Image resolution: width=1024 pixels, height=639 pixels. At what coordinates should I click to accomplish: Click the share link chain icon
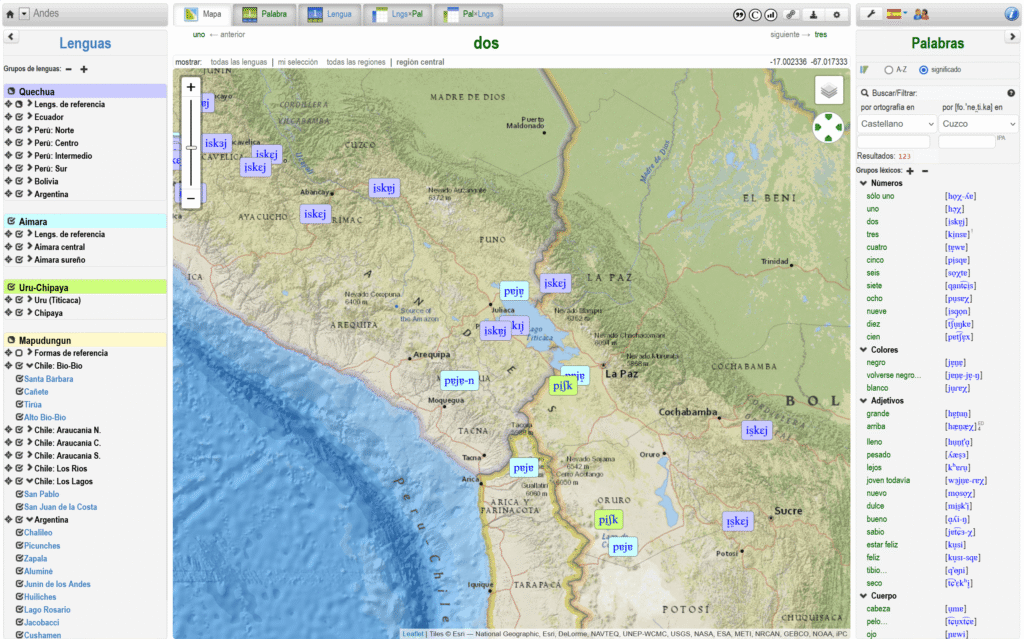[791, 14]
